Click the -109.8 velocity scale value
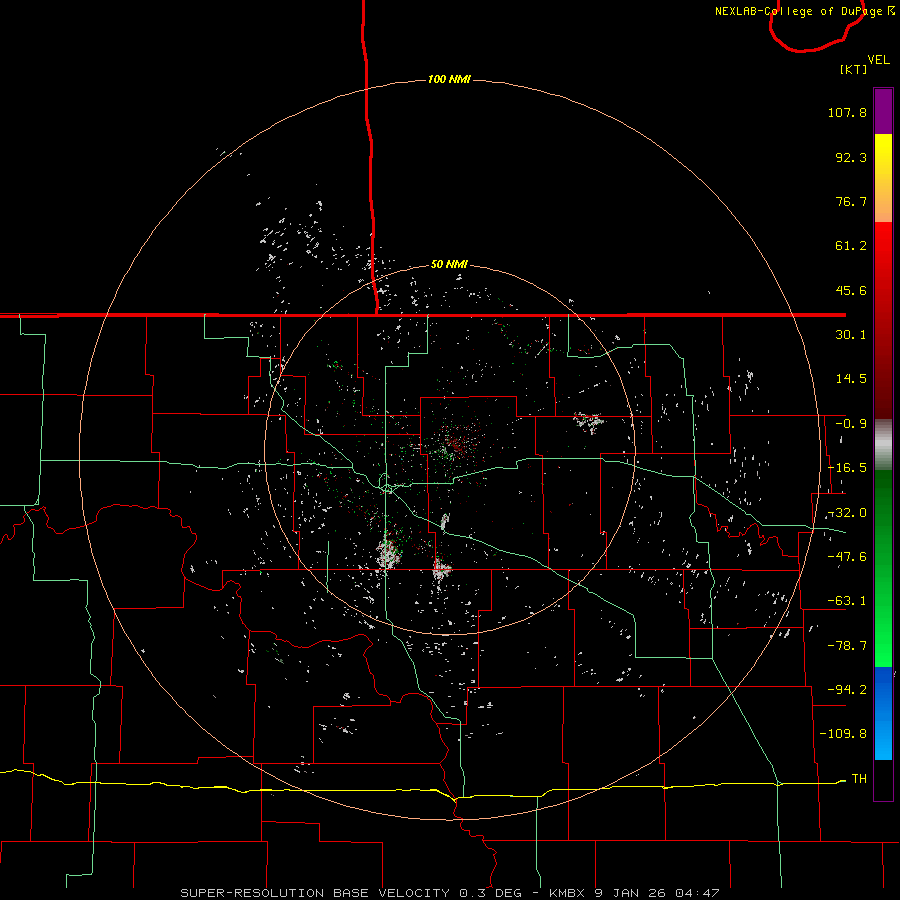 (843, 734)
